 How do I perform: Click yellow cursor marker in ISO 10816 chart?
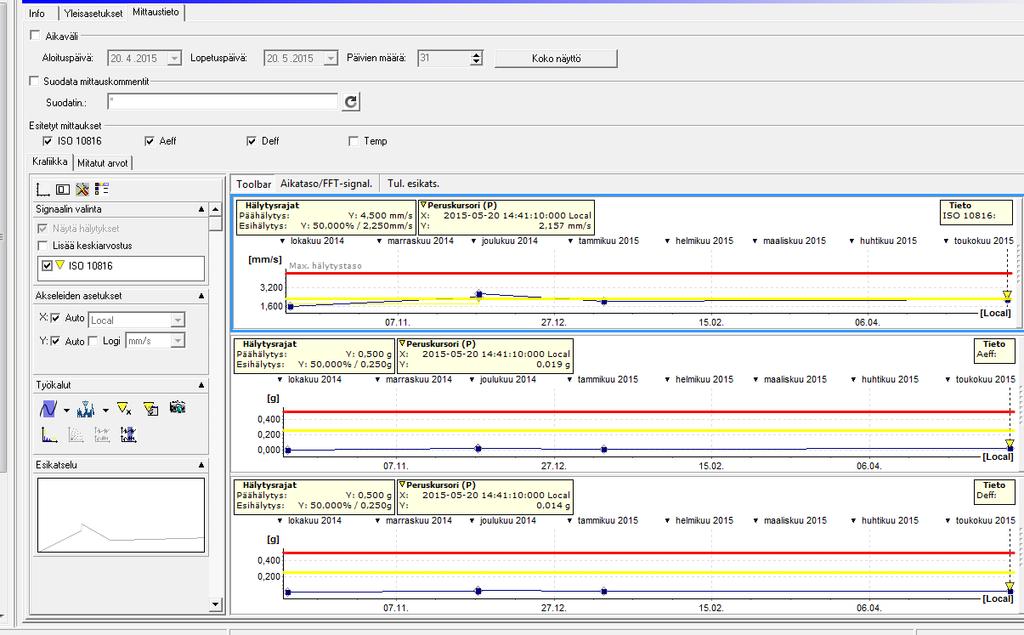click(1008, 296)
